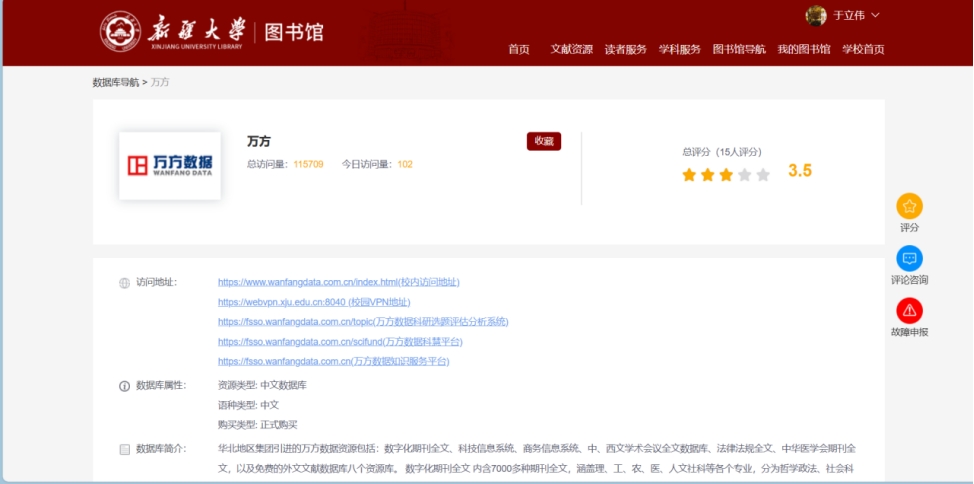Click the Wanfang Data logo thumbnail
This screenshot has height=484, width=974.
pyautogui.click(x=170, y=166)
